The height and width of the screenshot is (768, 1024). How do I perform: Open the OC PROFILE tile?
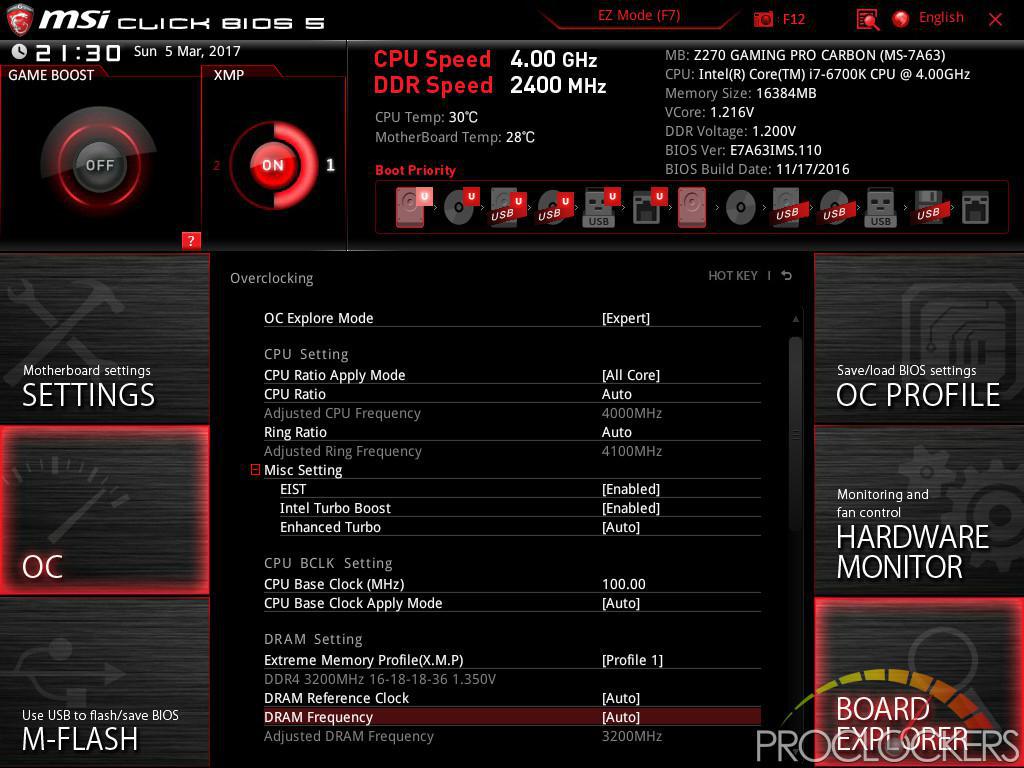919,338
